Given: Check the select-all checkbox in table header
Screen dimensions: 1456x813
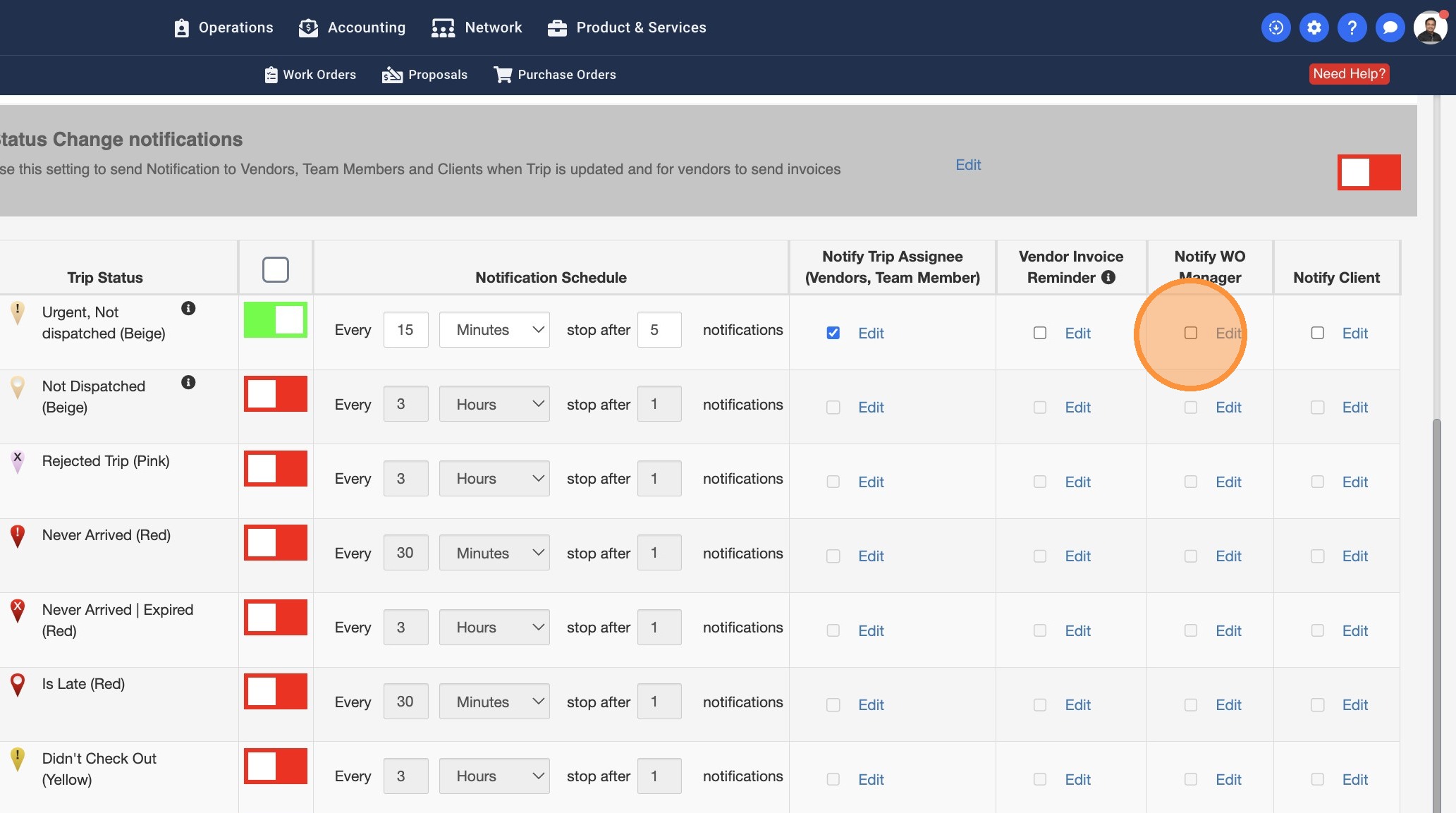Looking at the screenshot, I should [x=276, y=269].
